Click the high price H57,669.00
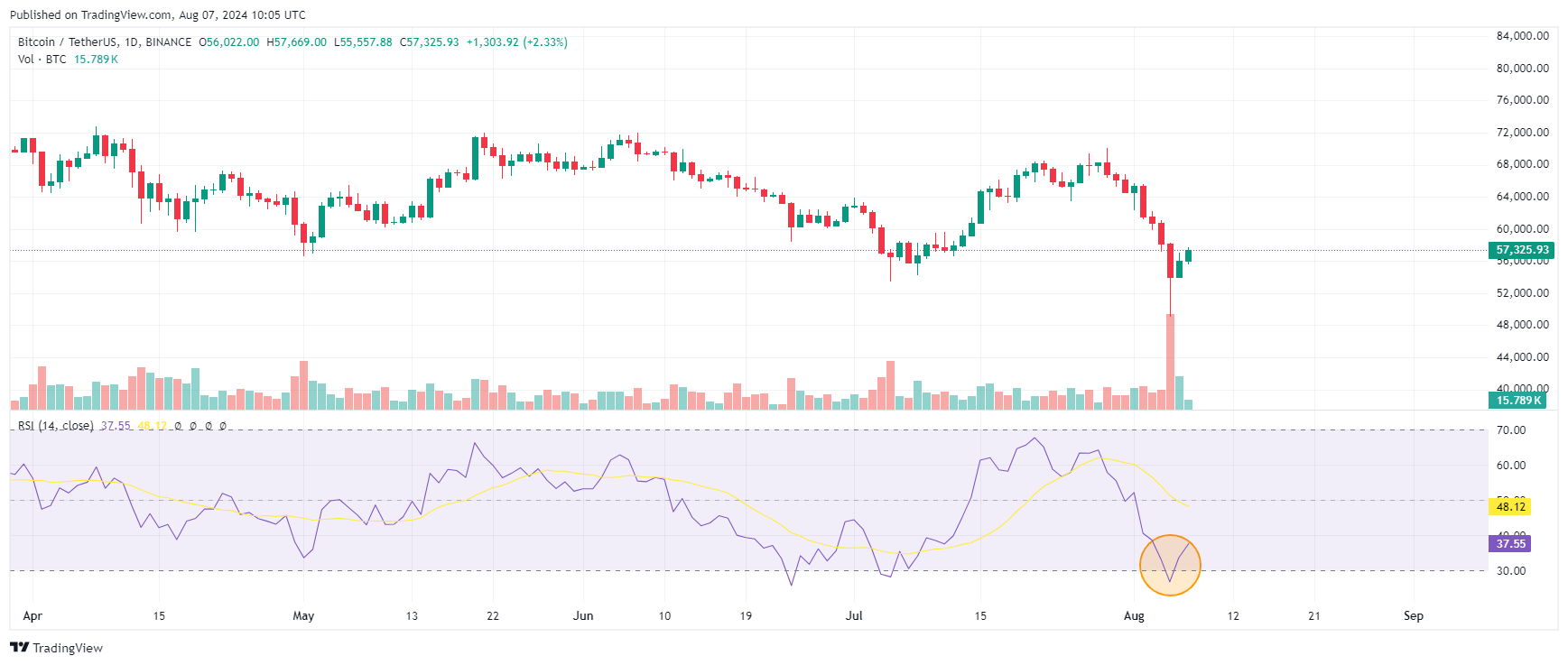Image resolution: width=1568 pixels, height=665 pixels. [x=297, y=42]
